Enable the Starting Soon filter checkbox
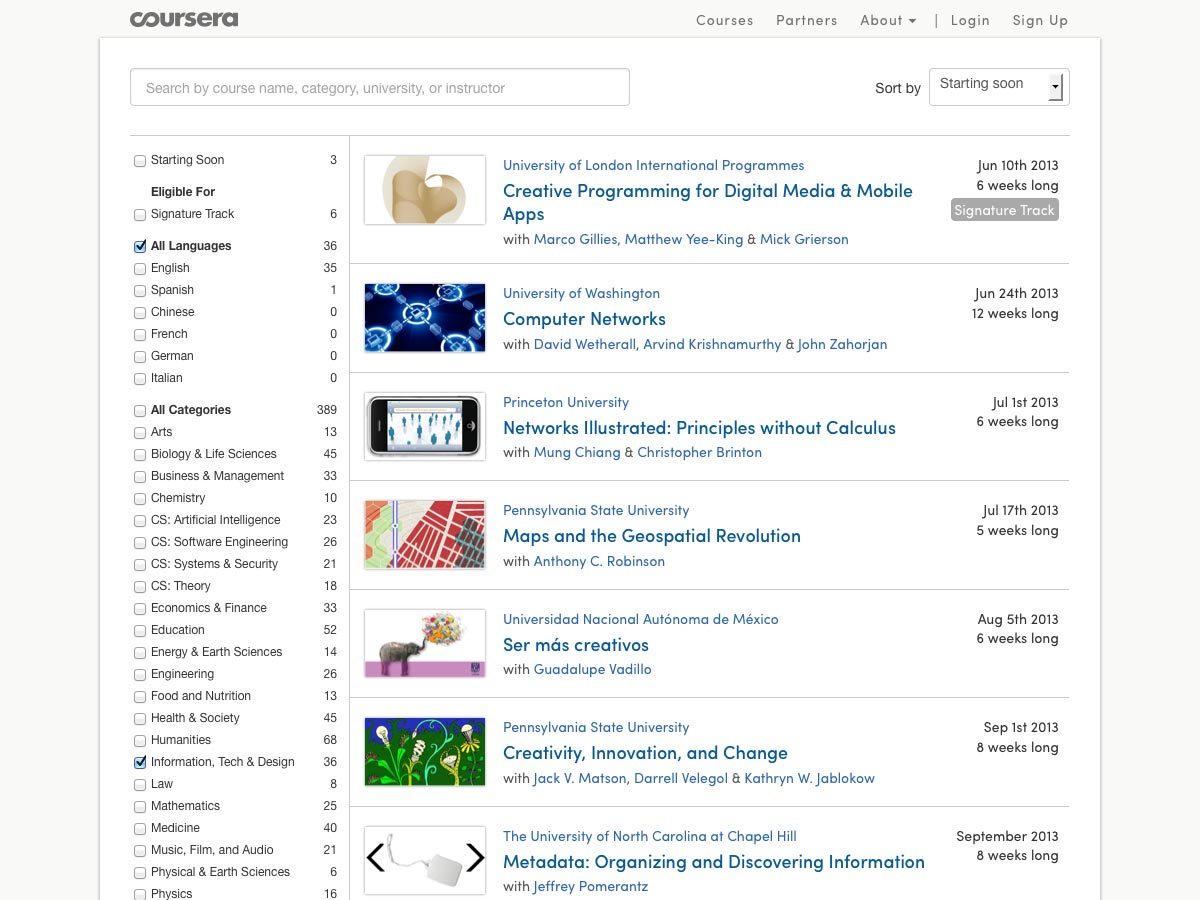This screenshot has width=1200, height=900. point(140,161)
